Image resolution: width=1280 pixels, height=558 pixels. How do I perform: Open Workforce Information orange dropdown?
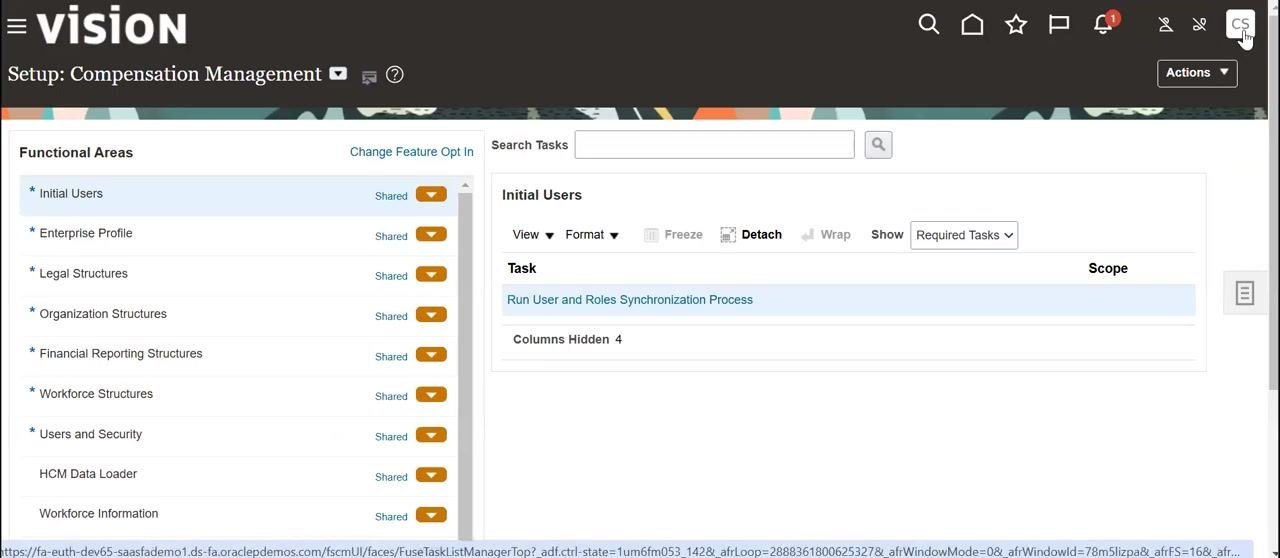click(431, 515)
